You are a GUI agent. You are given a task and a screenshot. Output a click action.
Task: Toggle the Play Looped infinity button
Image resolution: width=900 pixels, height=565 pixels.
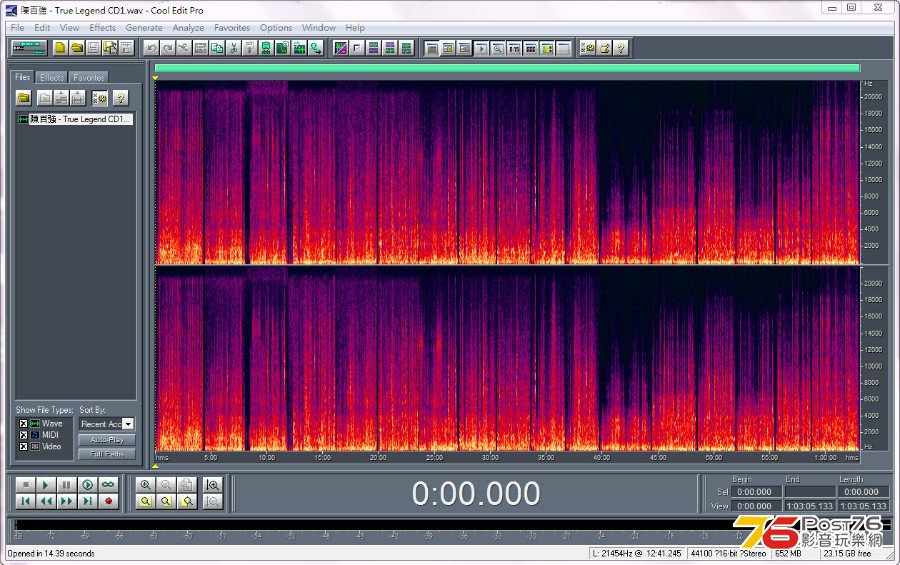(108, 485)
